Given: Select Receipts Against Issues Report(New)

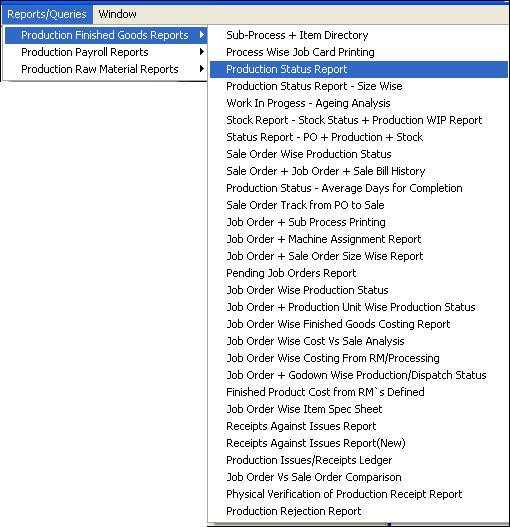Looking at the screenshot, I should (x=359, y=443).
